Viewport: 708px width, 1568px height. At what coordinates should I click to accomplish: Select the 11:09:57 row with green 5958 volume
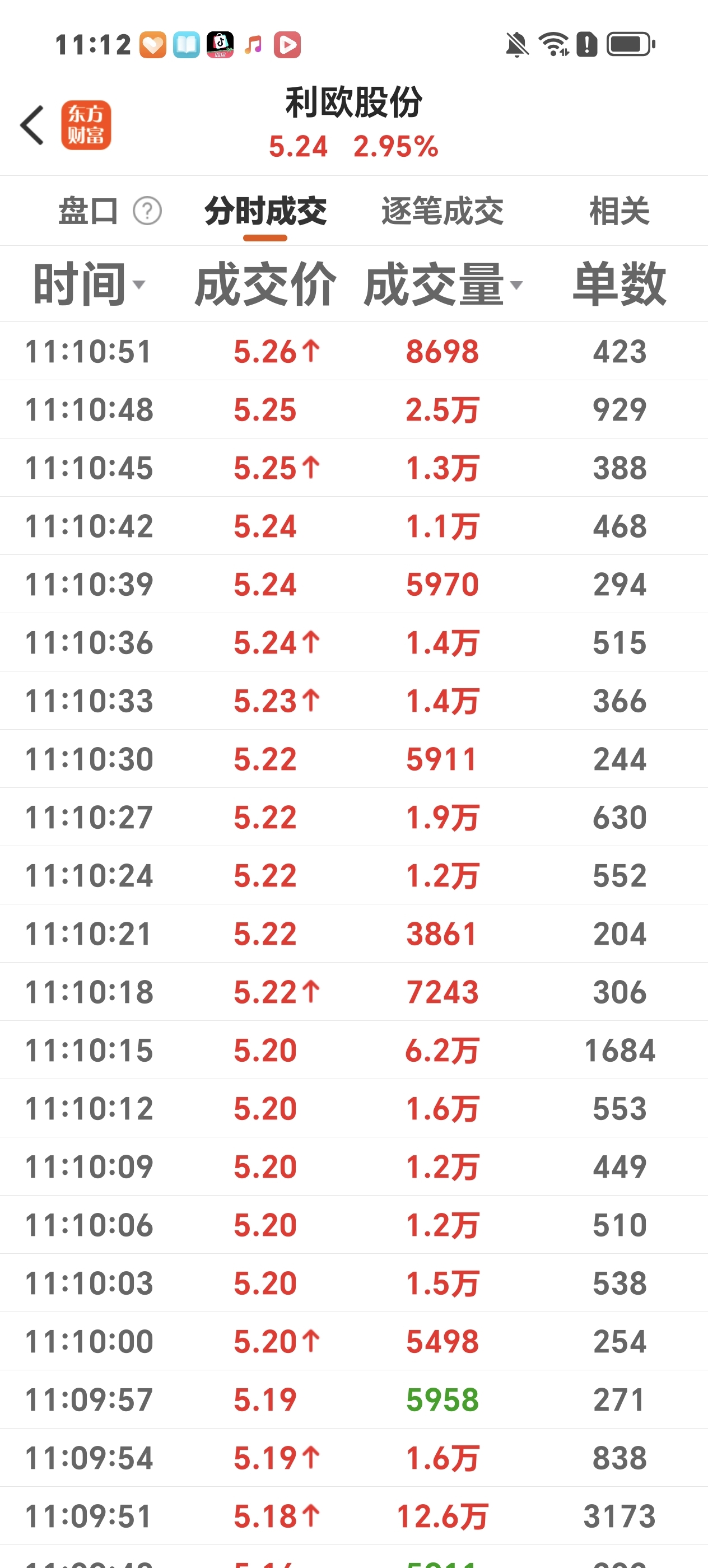tap(353, 1399)
